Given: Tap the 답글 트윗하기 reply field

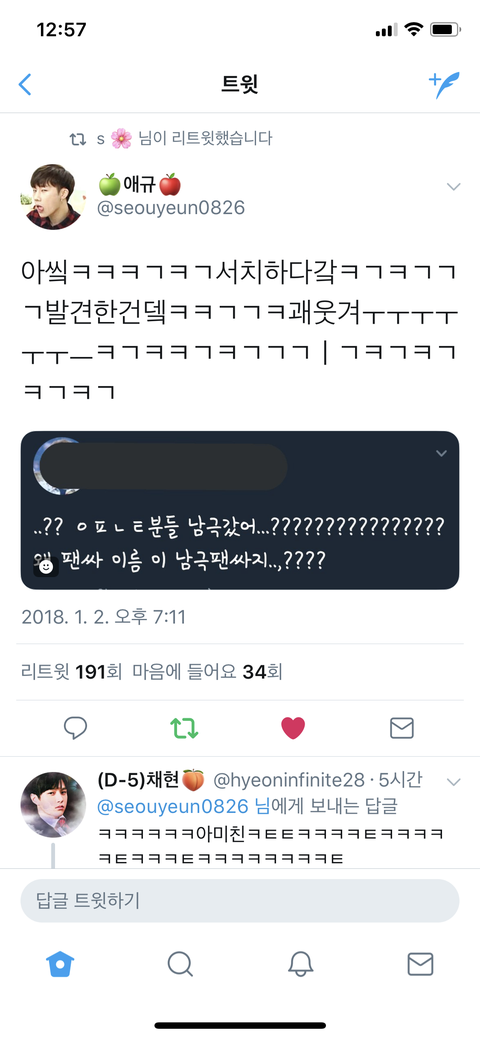Looking at the screenshot, I should point(240,901).
